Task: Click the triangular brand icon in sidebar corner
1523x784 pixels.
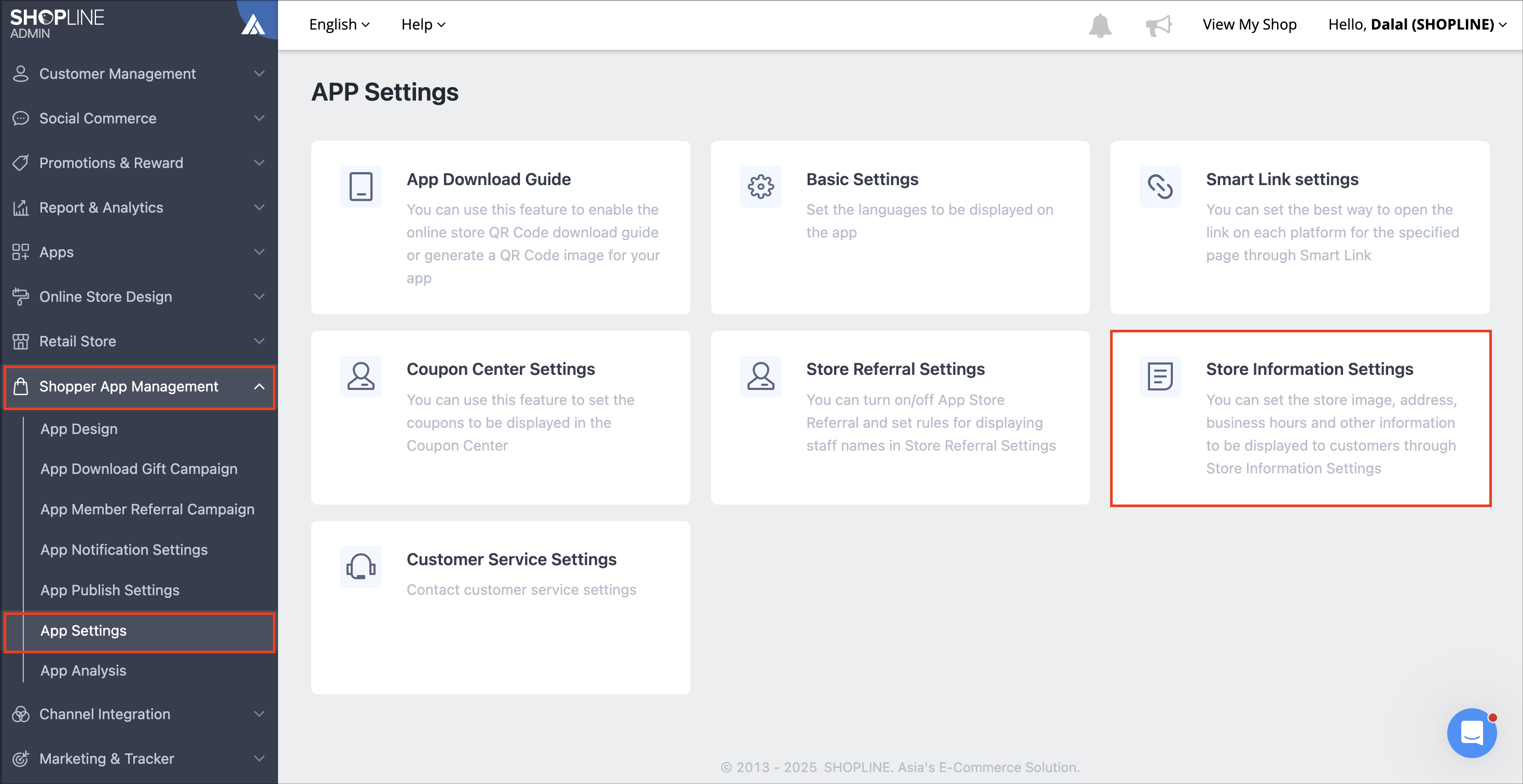Action: 253,25
